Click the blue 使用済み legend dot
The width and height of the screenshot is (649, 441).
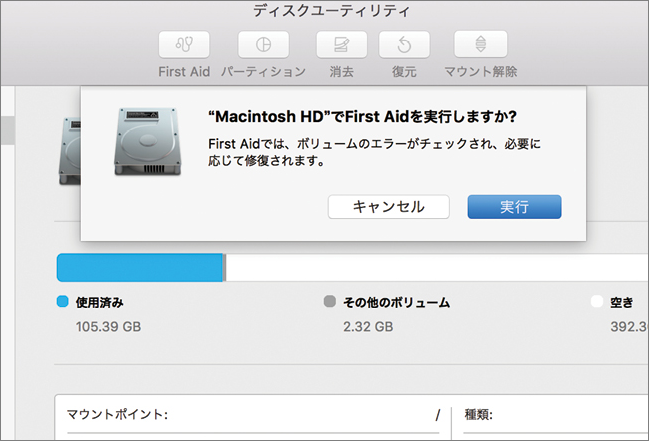(62, 301)
